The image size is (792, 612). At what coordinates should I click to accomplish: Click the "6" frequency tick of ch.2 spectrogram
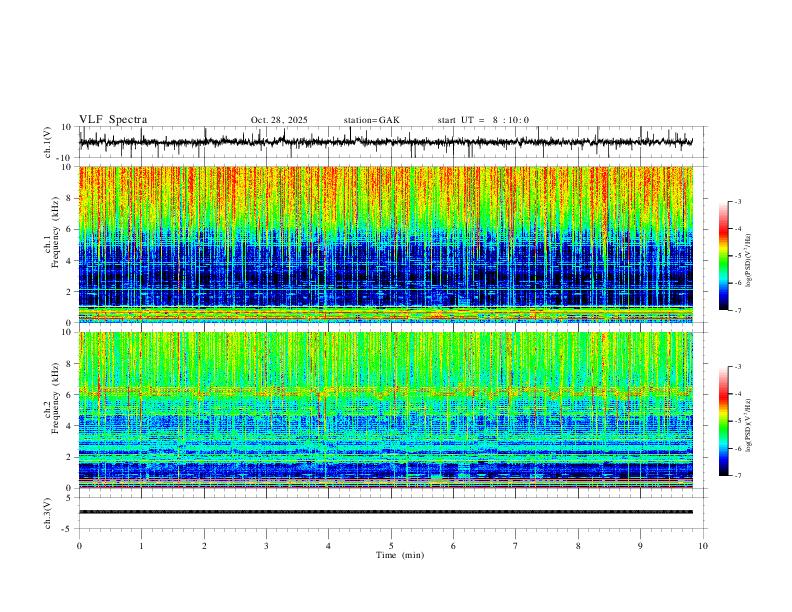pyautogui.click(x=70, y=395)
